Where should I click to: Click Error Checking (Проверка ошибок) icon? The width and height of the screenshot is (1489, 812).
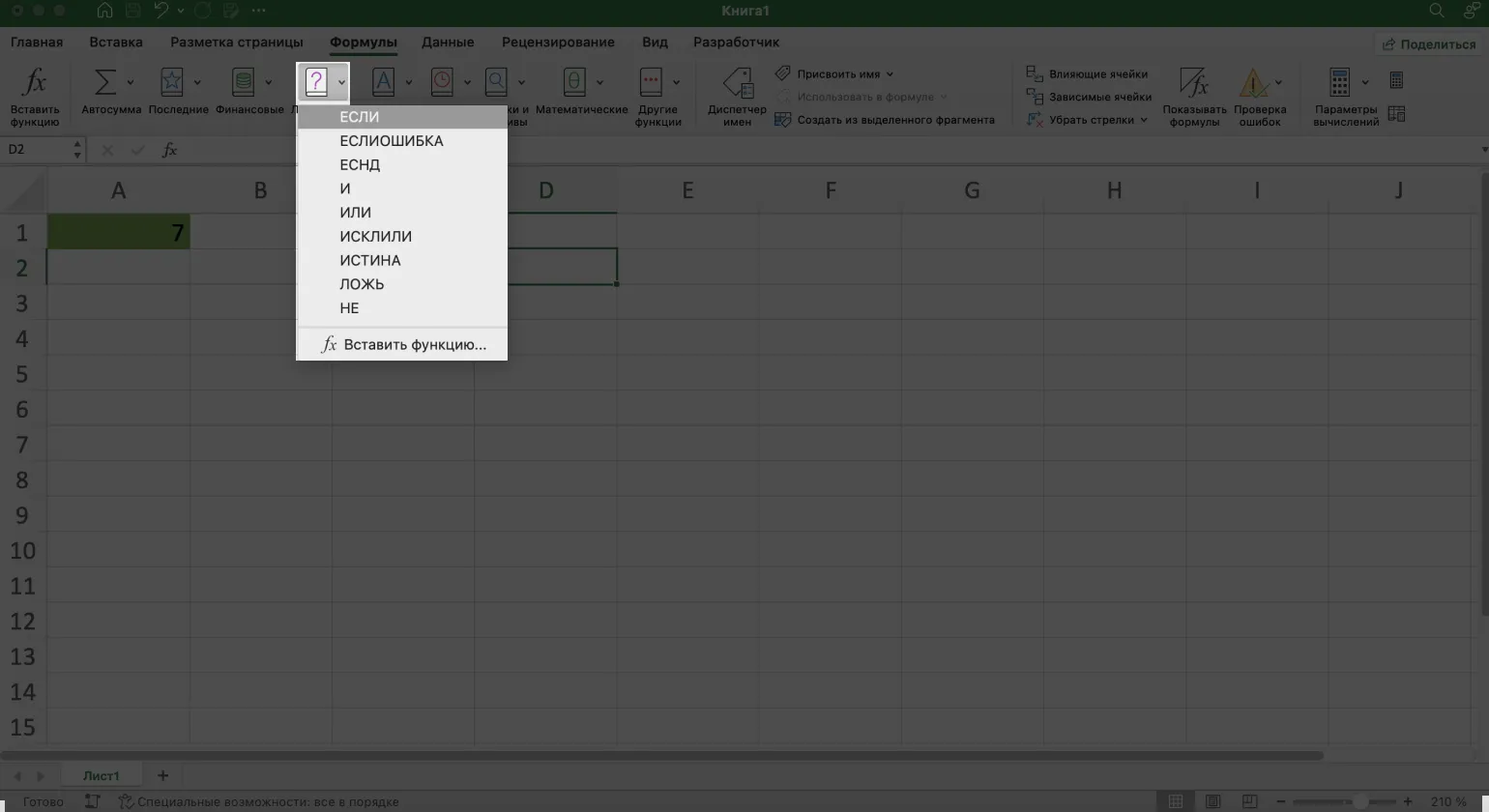[x=1254, y=83]
